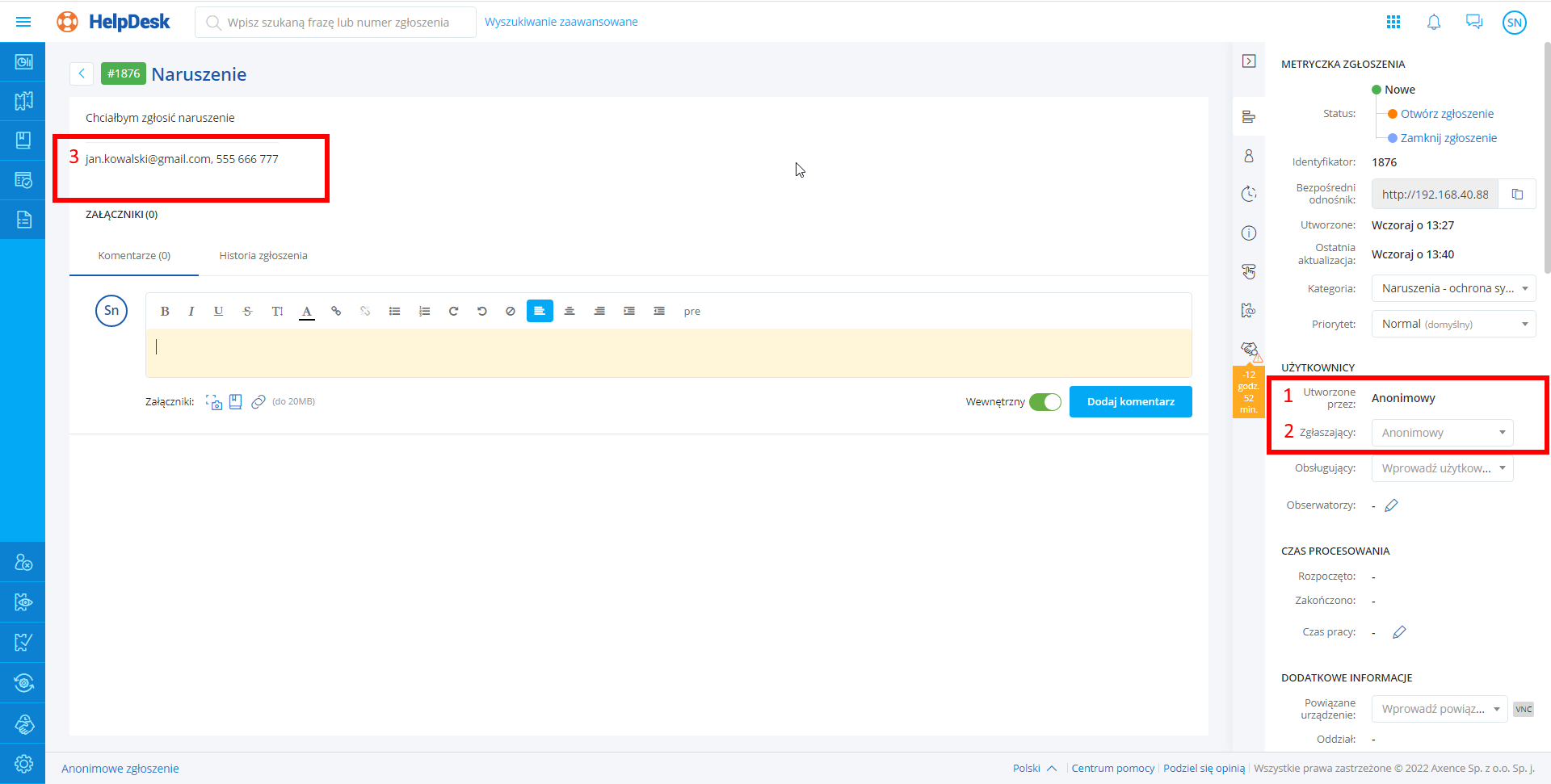Screen dimensions: 1551x784
Task: Click the Dodaj komentarz button
Action: (x=1130, y=401)
